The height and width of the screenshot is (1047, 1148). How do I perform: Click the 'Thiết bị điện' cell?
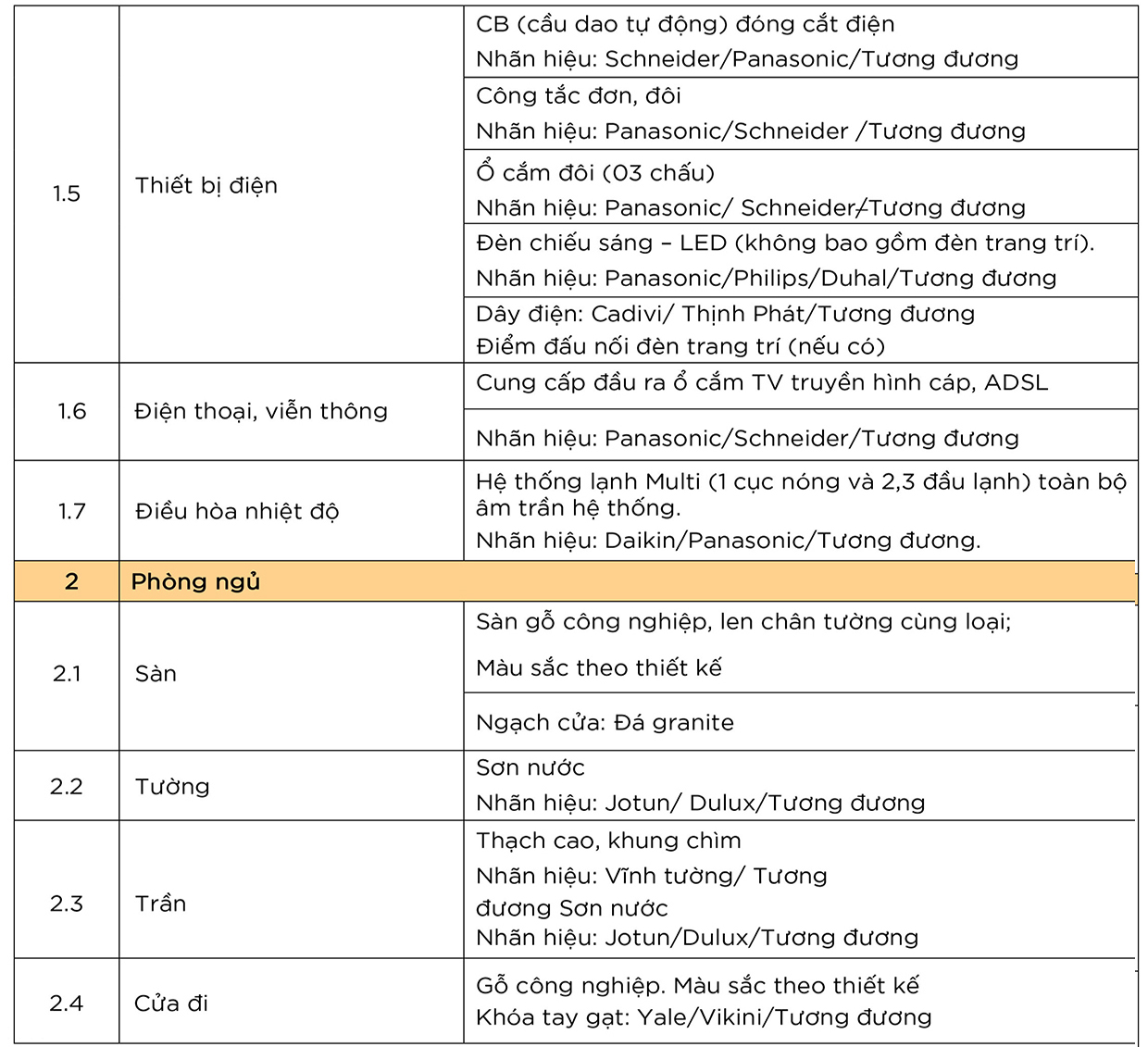coord(206,185)
